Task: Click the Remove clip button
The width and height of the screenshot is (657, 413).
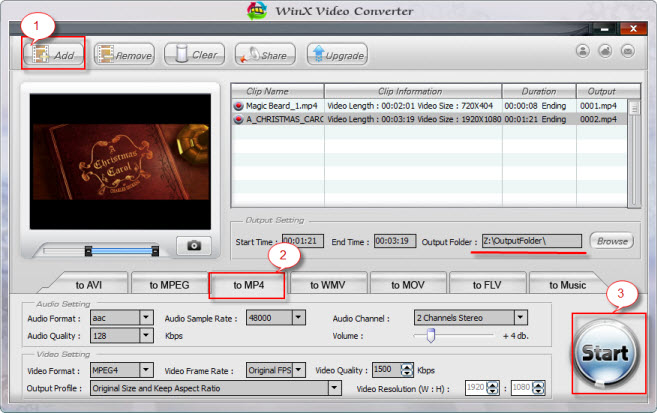Action: (124, 54)
